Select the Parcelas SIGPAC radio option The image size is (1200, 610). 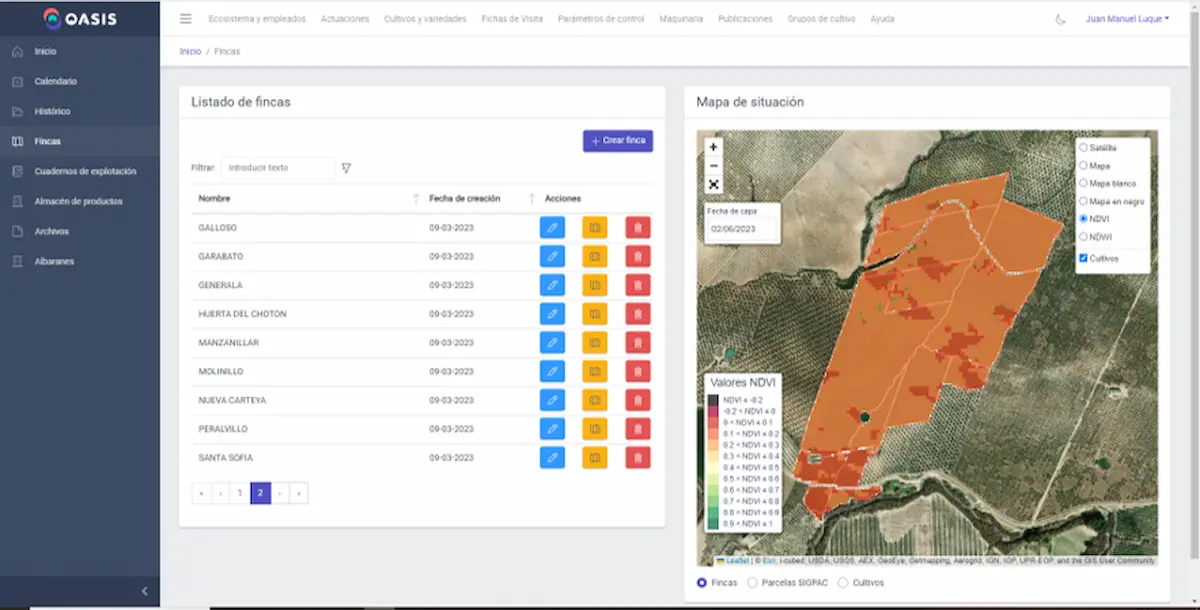(x=752, y=582)
